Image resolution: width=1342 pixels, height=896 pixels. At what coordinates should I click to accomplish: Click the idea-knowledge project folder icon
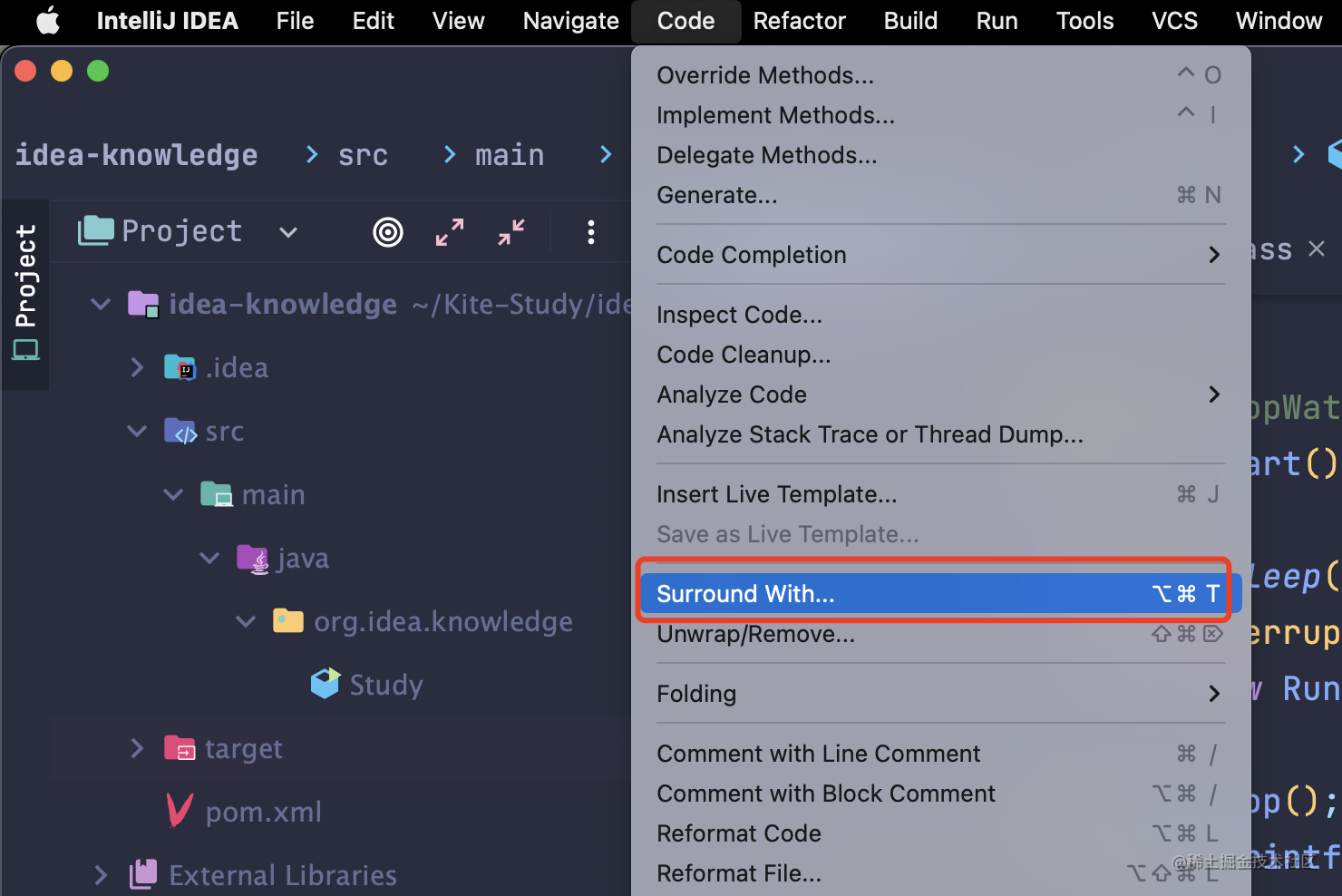click(143, 304)
